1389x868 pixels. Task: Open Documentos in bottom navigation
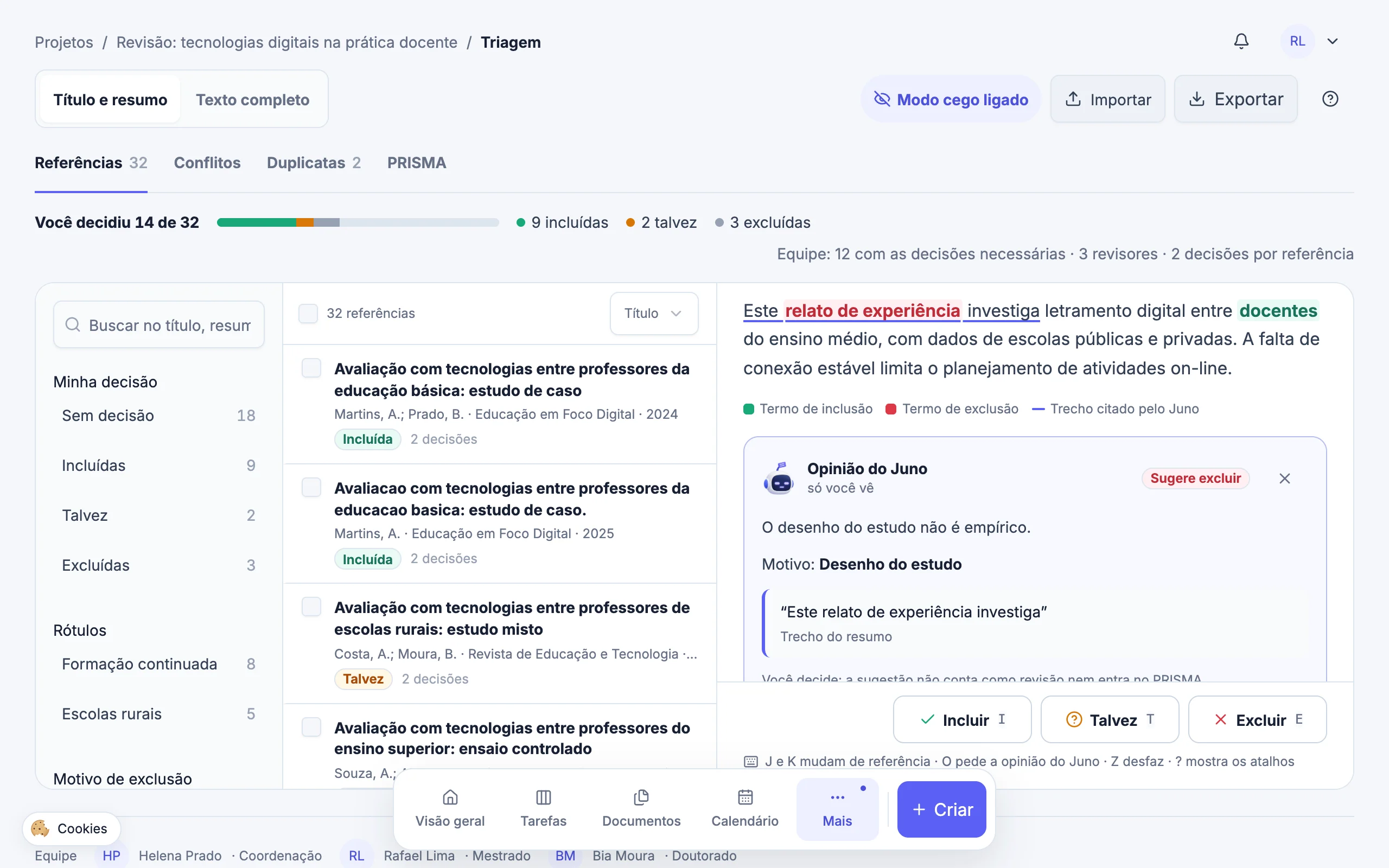641,809
